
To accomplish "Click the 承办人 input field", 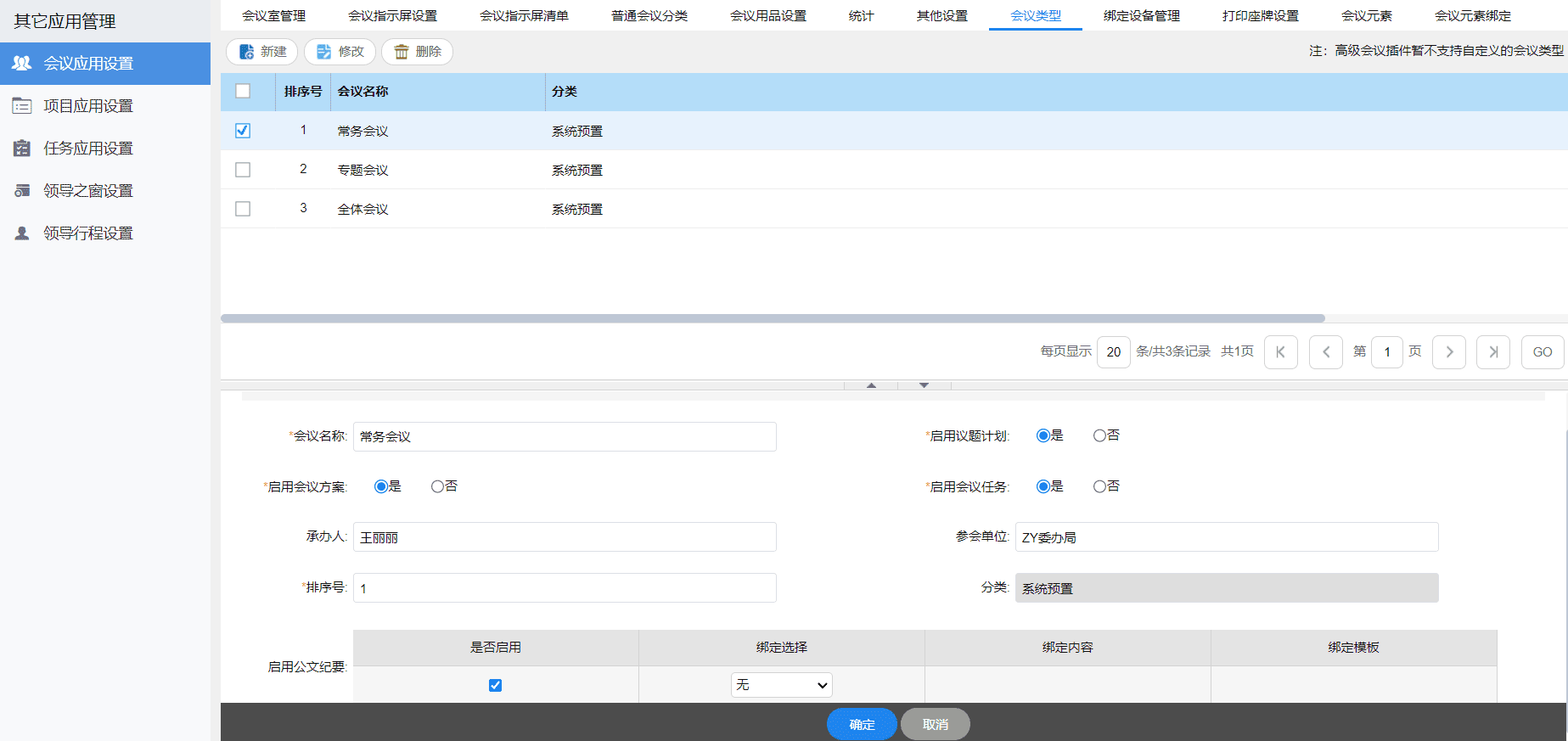I will 565,536.
